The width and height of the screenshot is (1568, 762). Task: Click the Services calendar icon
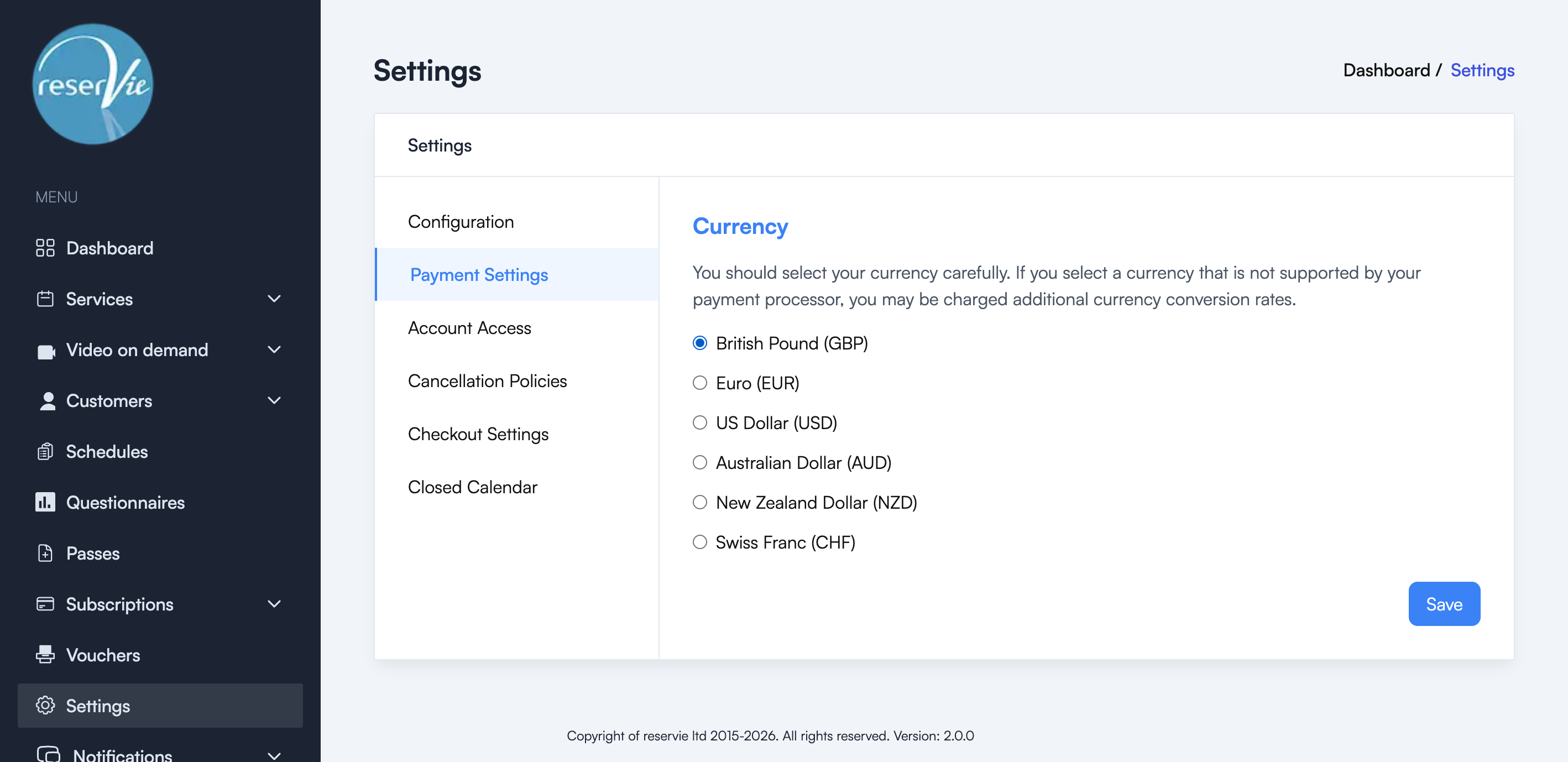click(x=45, y=299)
